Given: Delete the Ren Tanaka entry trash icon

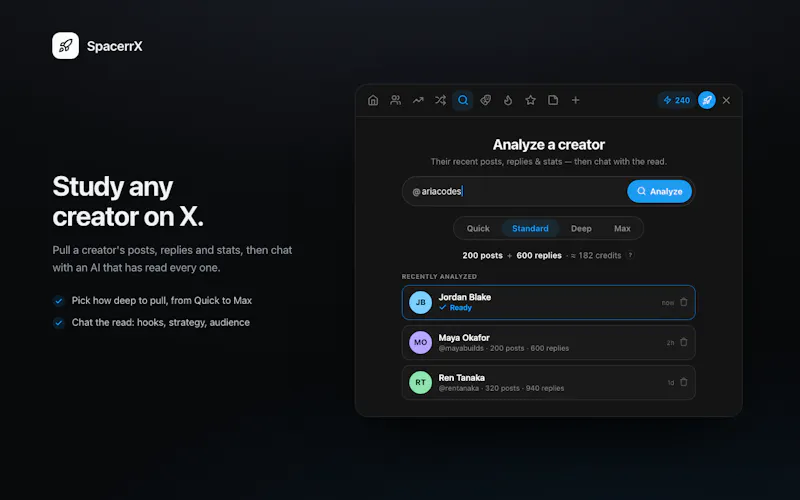Looking at the screenshot, I should click(684, 382).
